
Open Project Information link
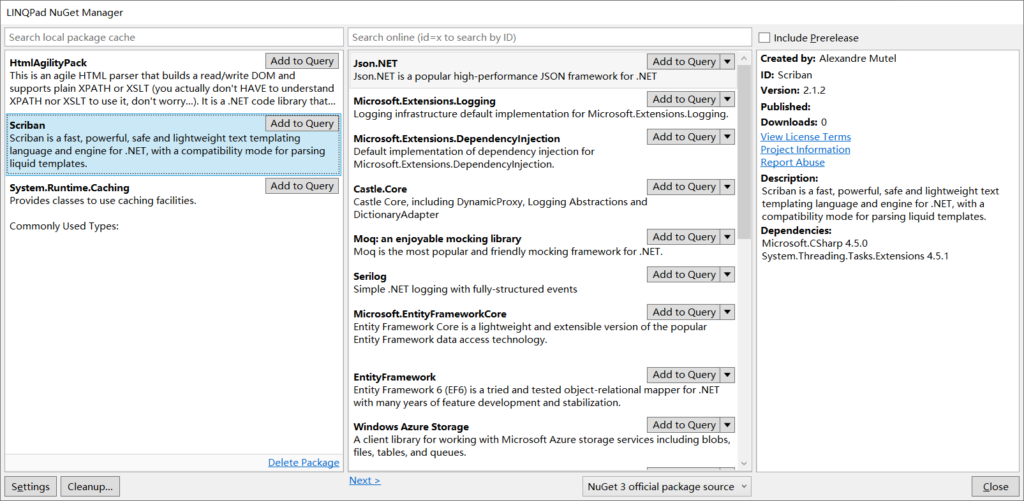pyautogui.click(x=805, y=150)
